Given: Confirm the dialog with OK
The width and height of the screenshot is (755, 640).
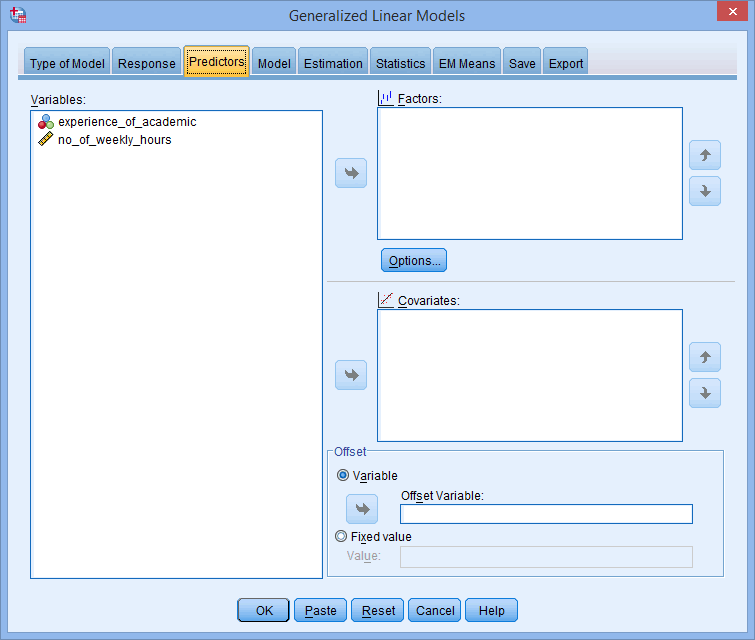Looking at the screenshot, I should point(263,610).
